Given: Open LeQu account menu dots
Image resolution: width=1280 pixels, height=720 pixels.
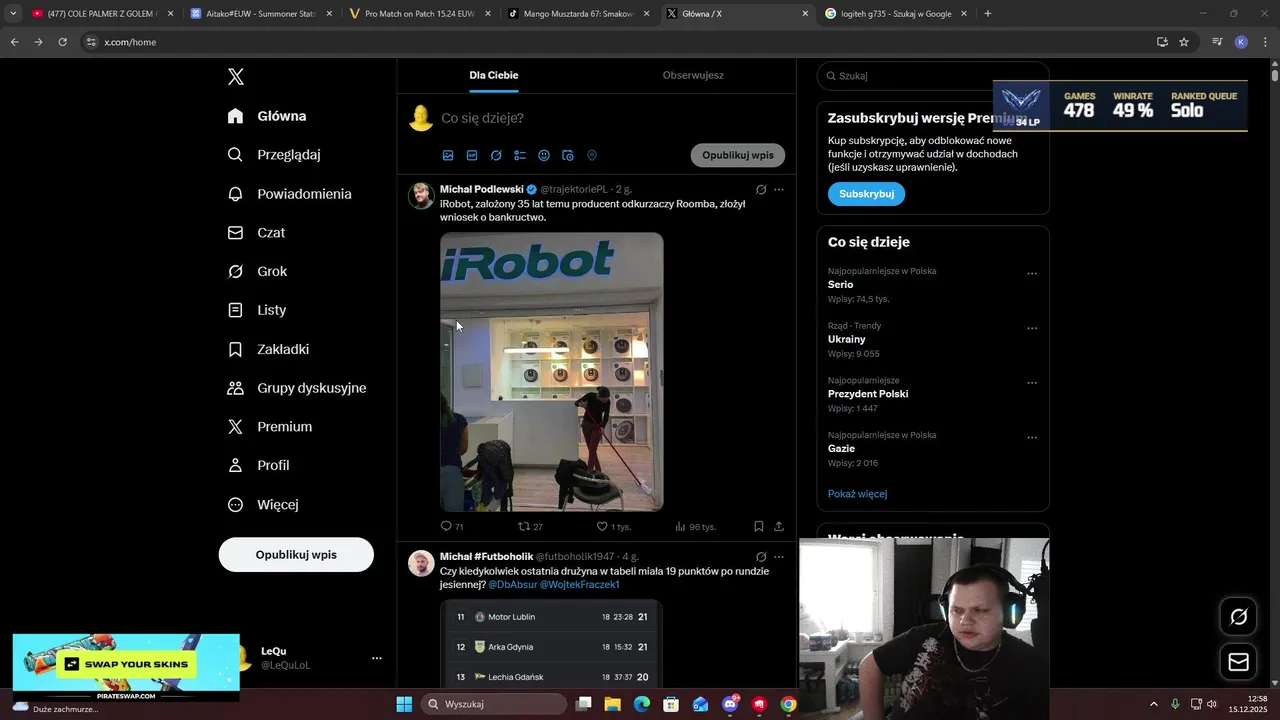Looking at the screenshot, I should tap(377, 658).
